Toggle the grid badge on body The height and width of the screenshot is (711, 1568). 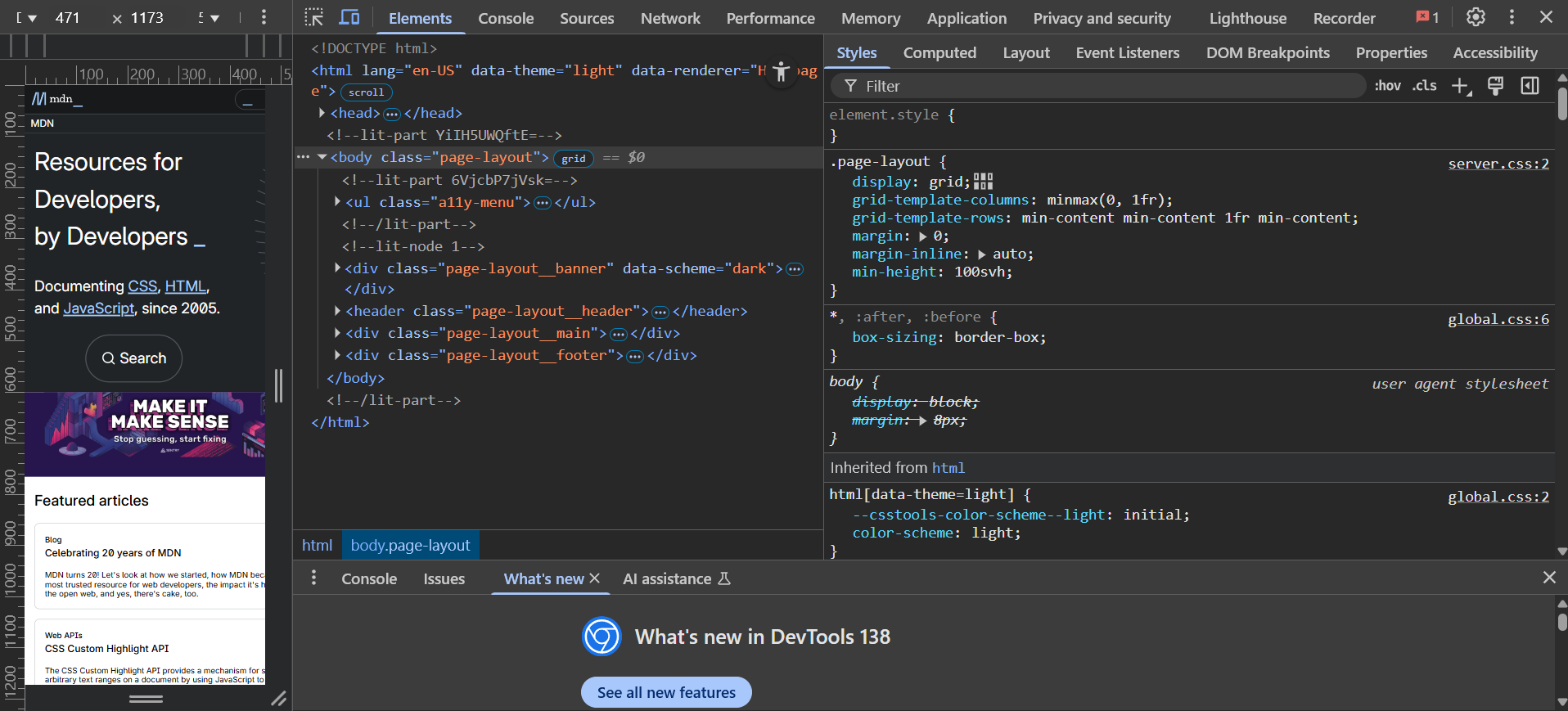tap(573, 158)
